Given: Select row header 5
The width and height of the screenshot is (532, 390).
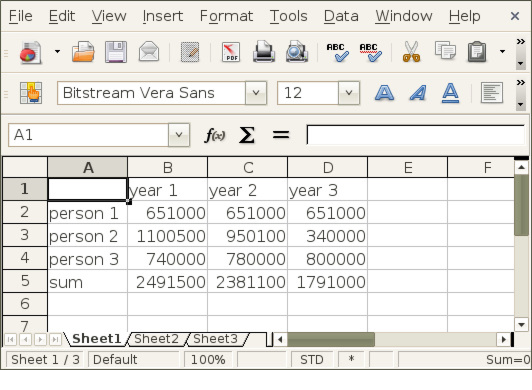Looking at the screenshot, I should pyautogui.click(x=25, y=281).
